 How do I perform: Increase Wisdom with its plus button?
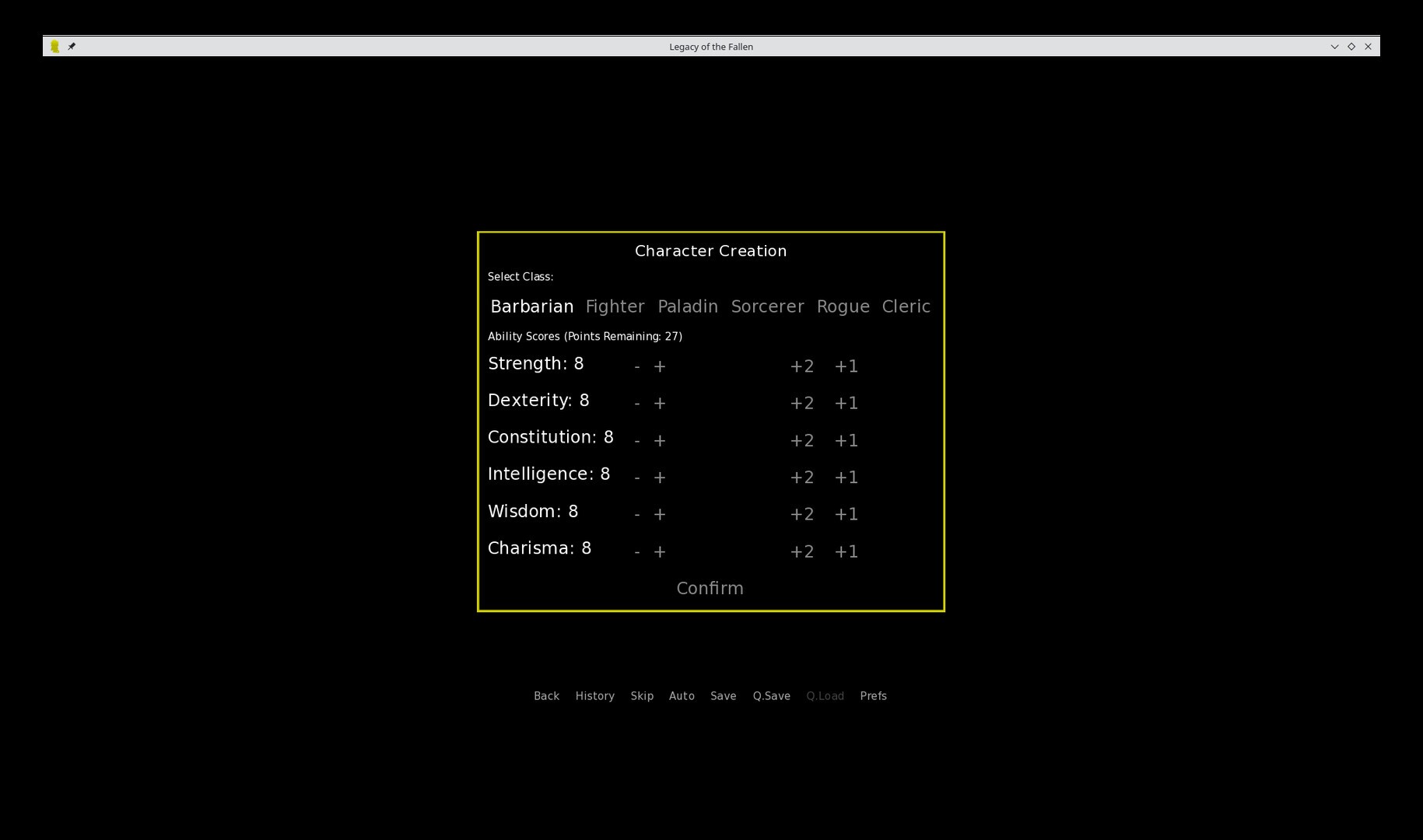(x=659, y=514)
